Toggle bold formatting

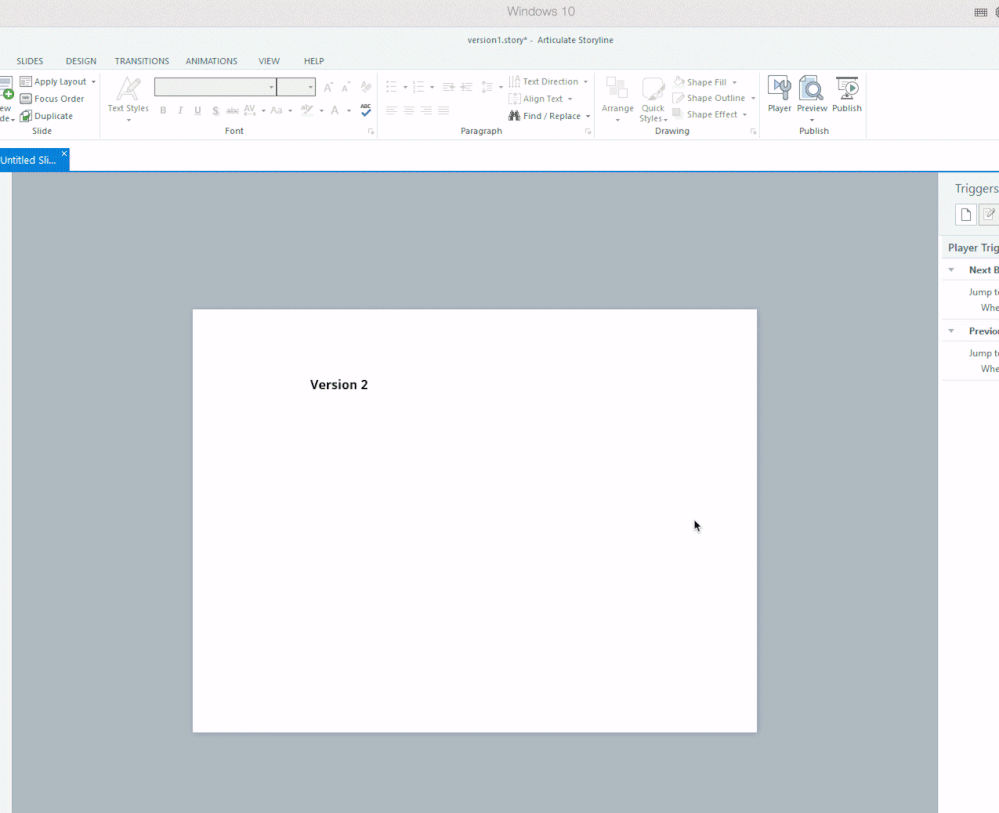pyautogui.click(x=163, y=111)
